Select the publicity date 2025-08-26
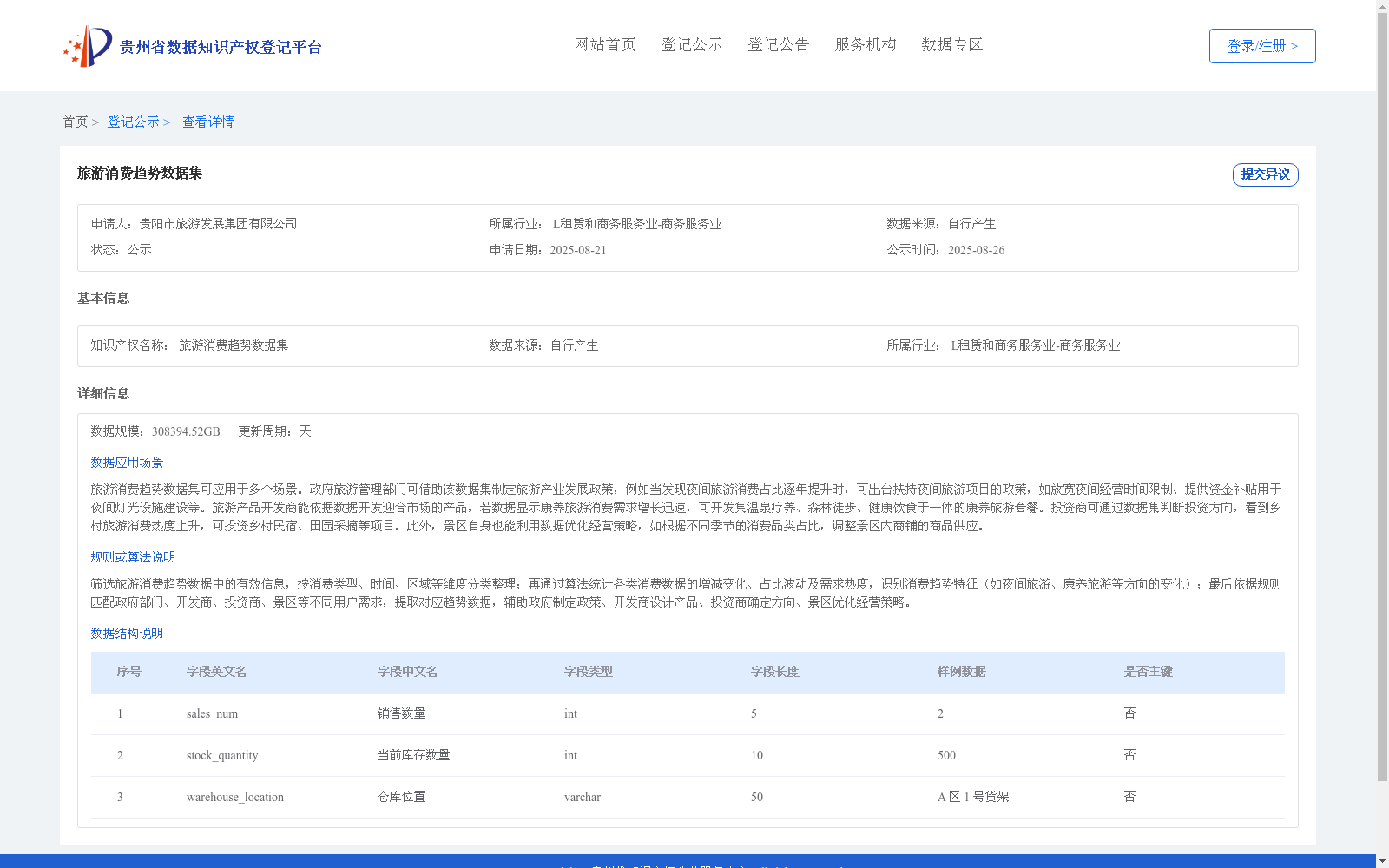Image resolution: width=1389 pixels, height=868 pixels. point(977,250)
